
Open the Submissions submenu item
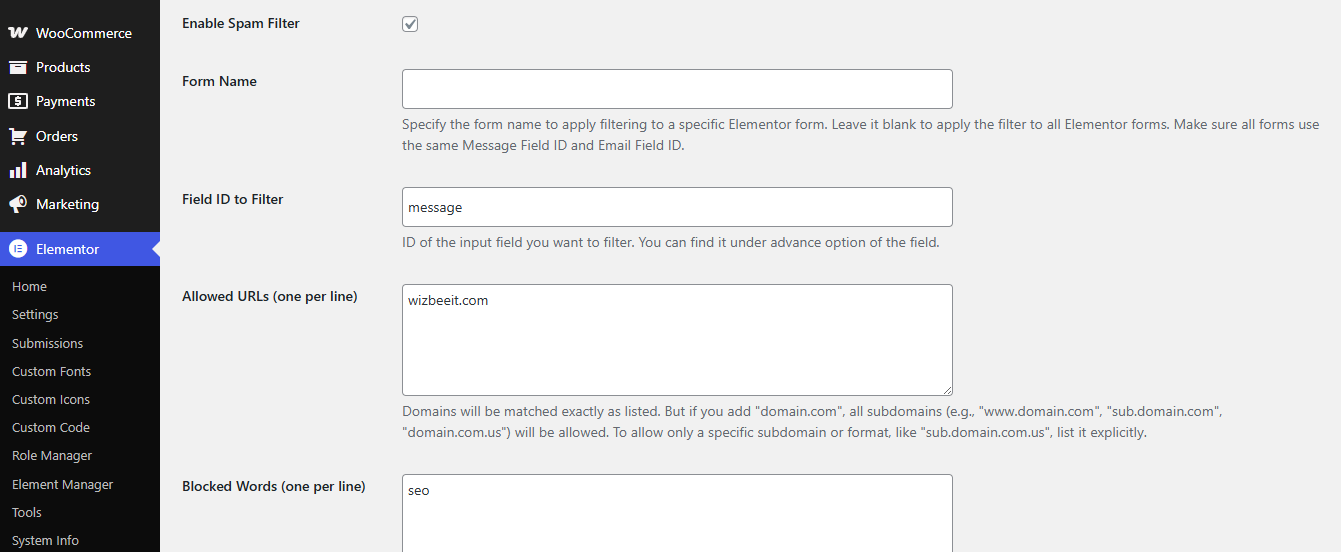[47, 343]
